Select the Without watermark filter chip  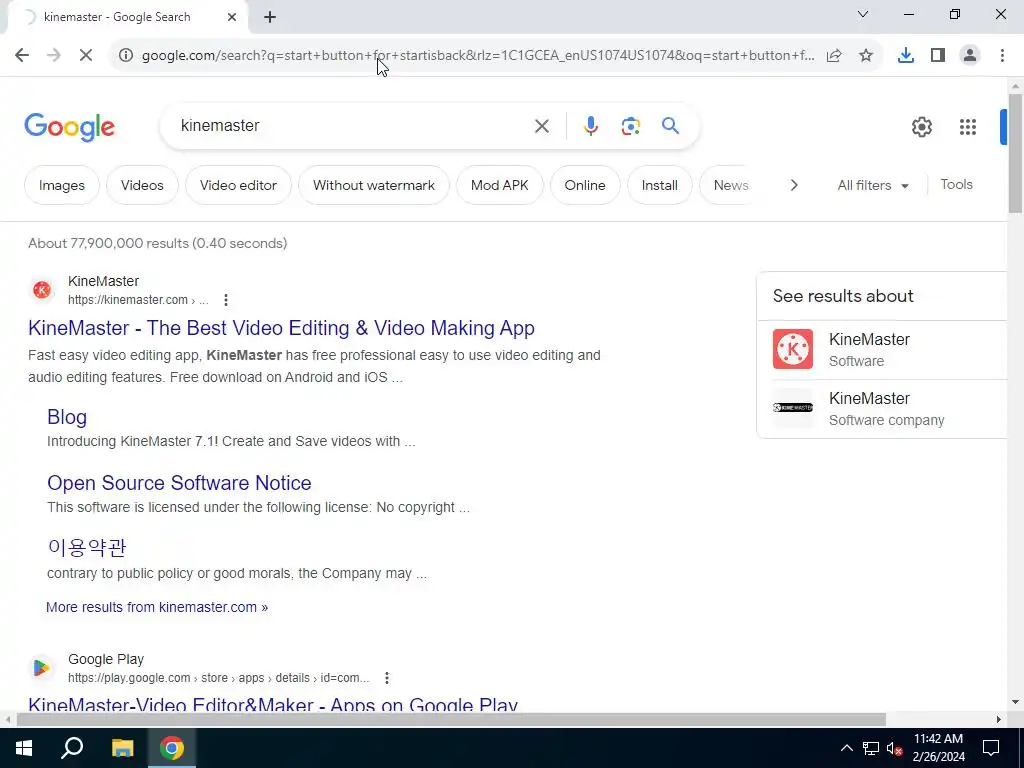click(374, 185)
